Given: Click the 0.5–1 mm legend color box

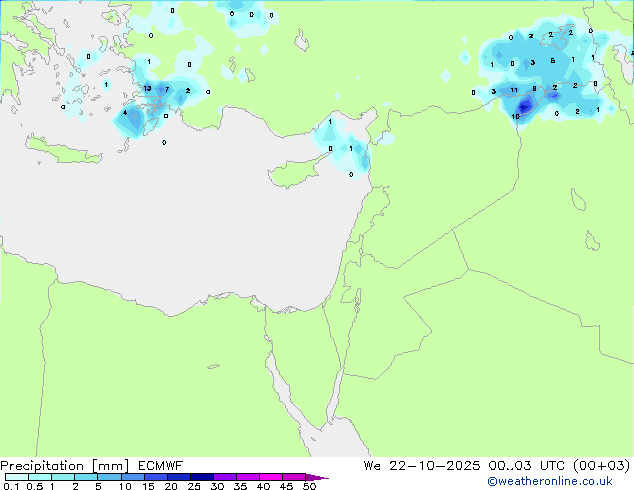Looking at the screenshot, I should coord(40,477).
